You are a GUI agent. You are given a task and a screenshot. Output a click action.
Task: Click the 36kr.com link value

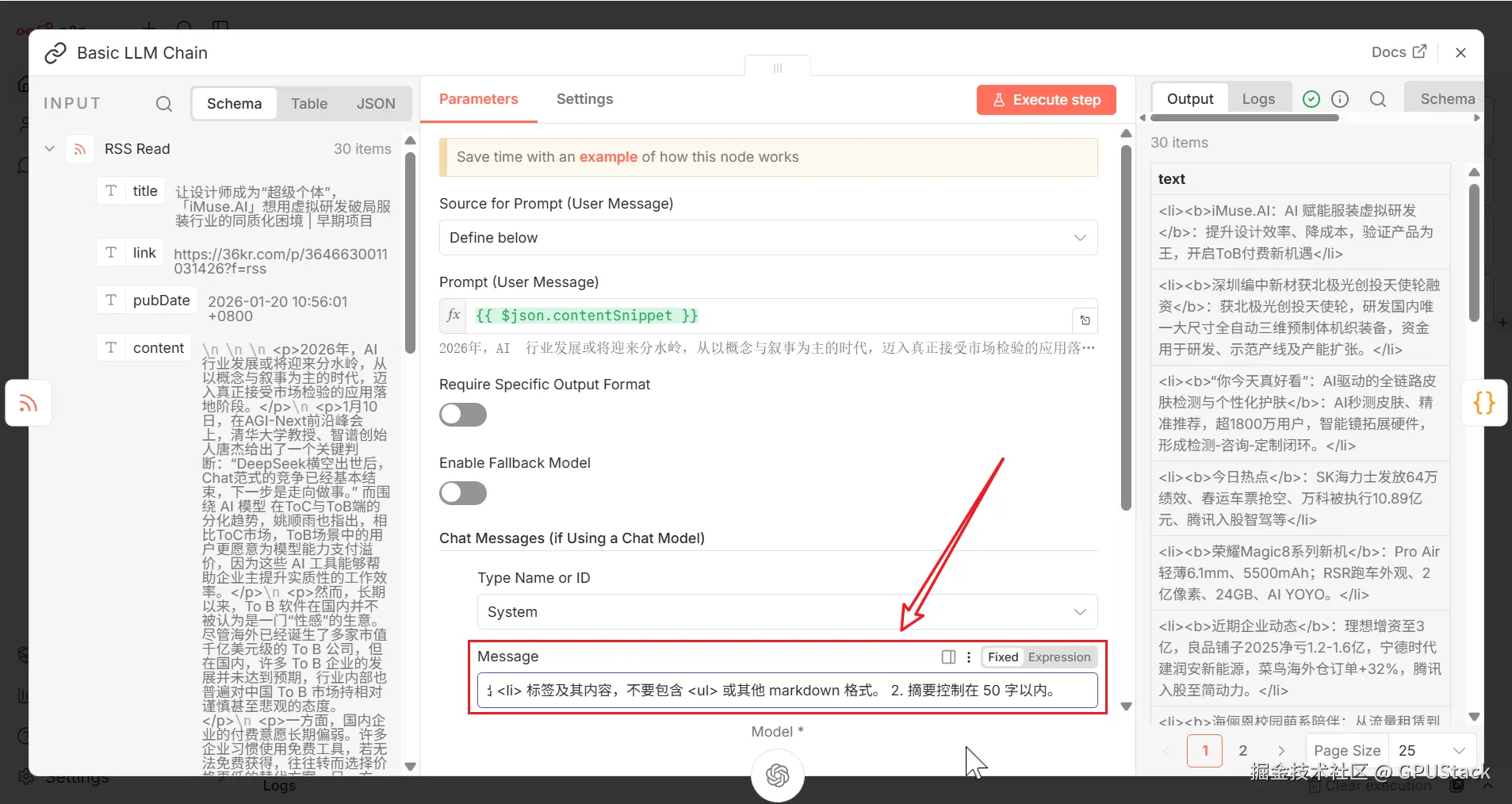pos(281,262)
